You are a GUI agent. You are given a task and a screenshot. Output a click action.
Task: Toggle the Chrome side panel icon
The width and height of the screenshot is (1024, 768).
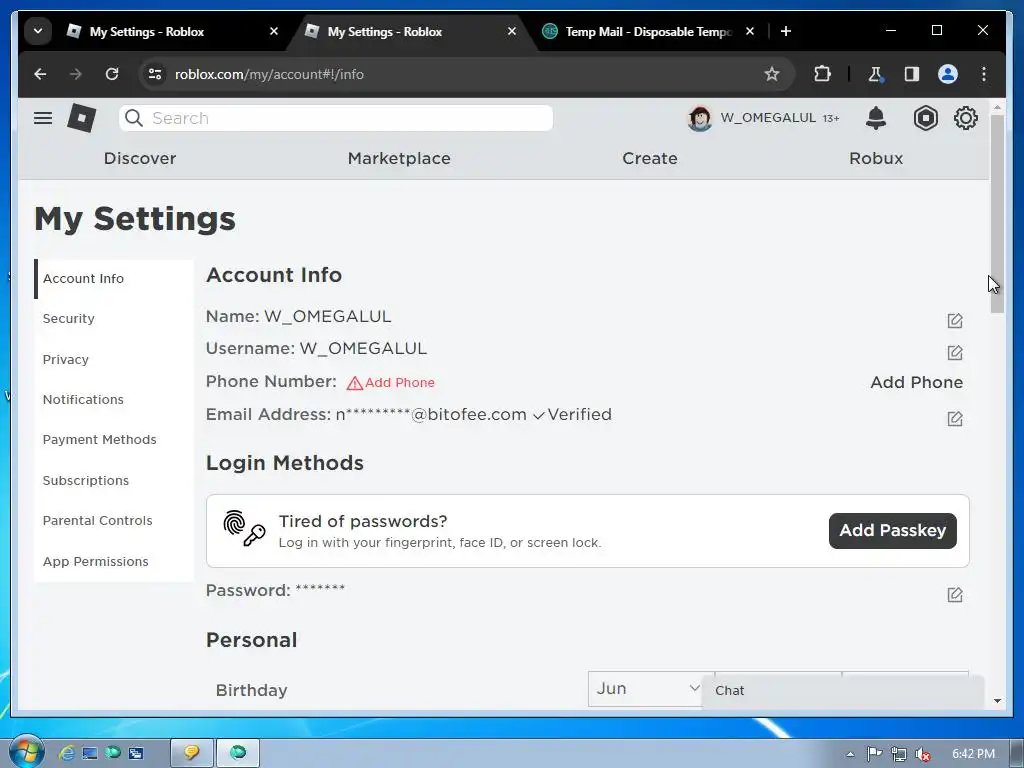(912, 74)
